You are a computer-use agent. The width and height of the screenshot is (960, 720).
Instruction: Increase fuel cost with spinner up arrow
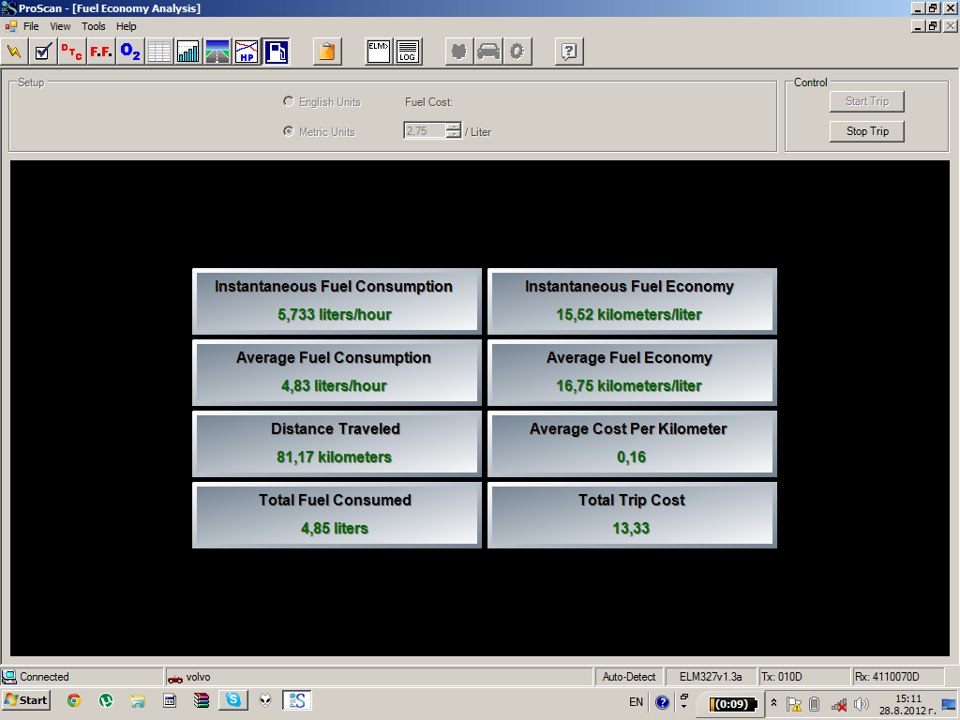pyautogui.click(x=454, y=127)
